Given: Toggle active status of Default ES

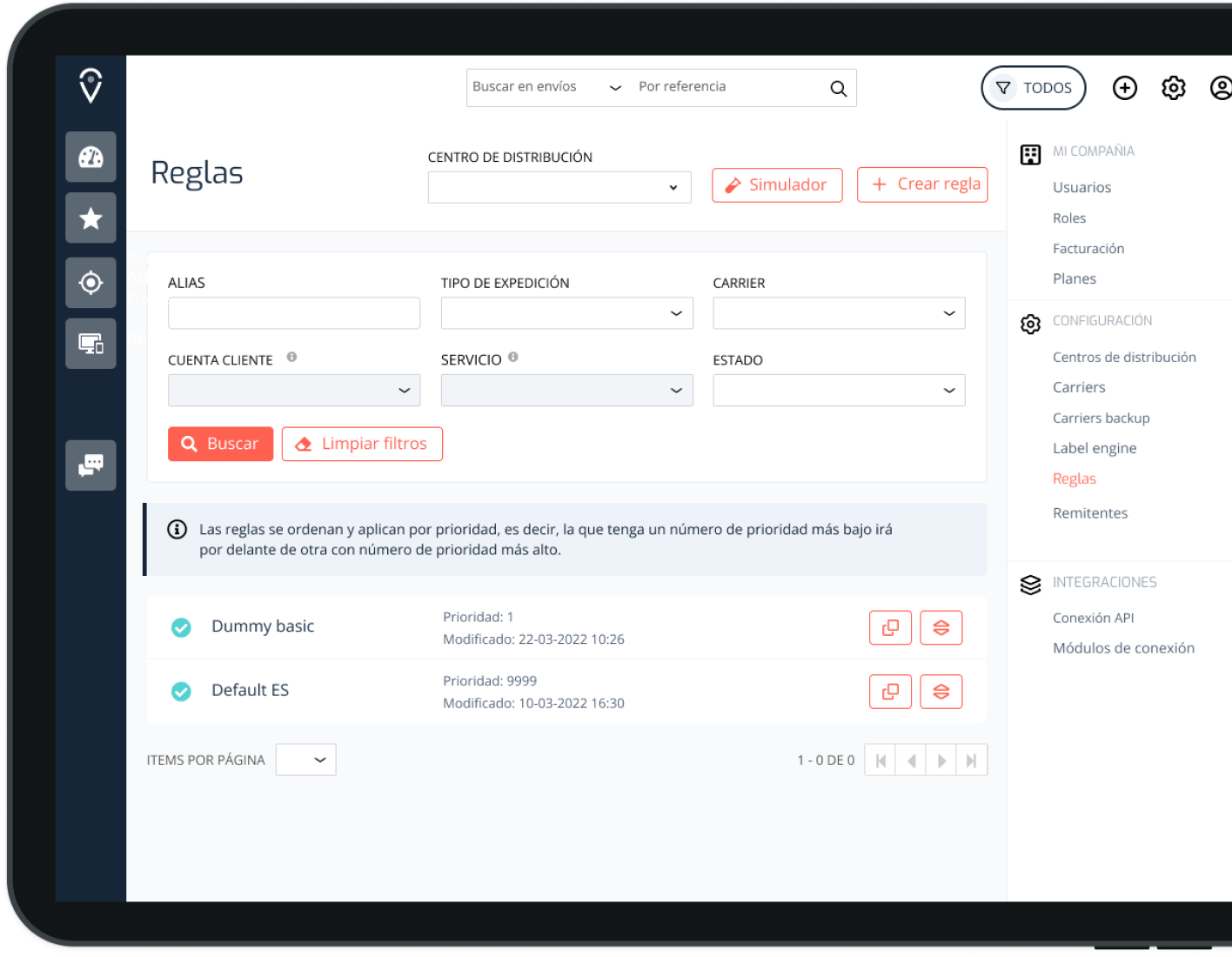Looking at the screenshot, I should 181,692.
